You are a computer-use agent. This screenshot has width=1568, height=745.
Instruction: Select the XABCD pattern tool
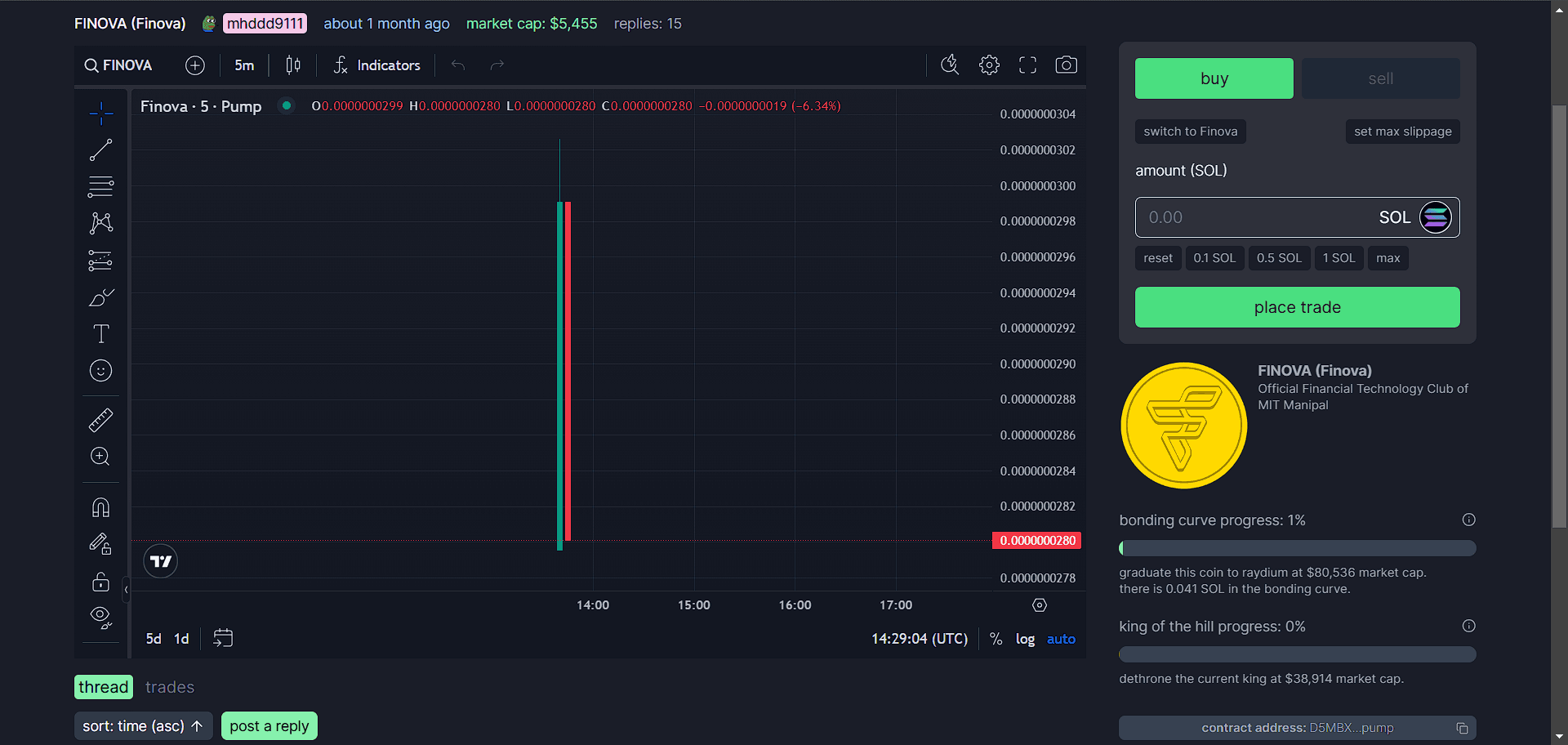tap(100, 223)
